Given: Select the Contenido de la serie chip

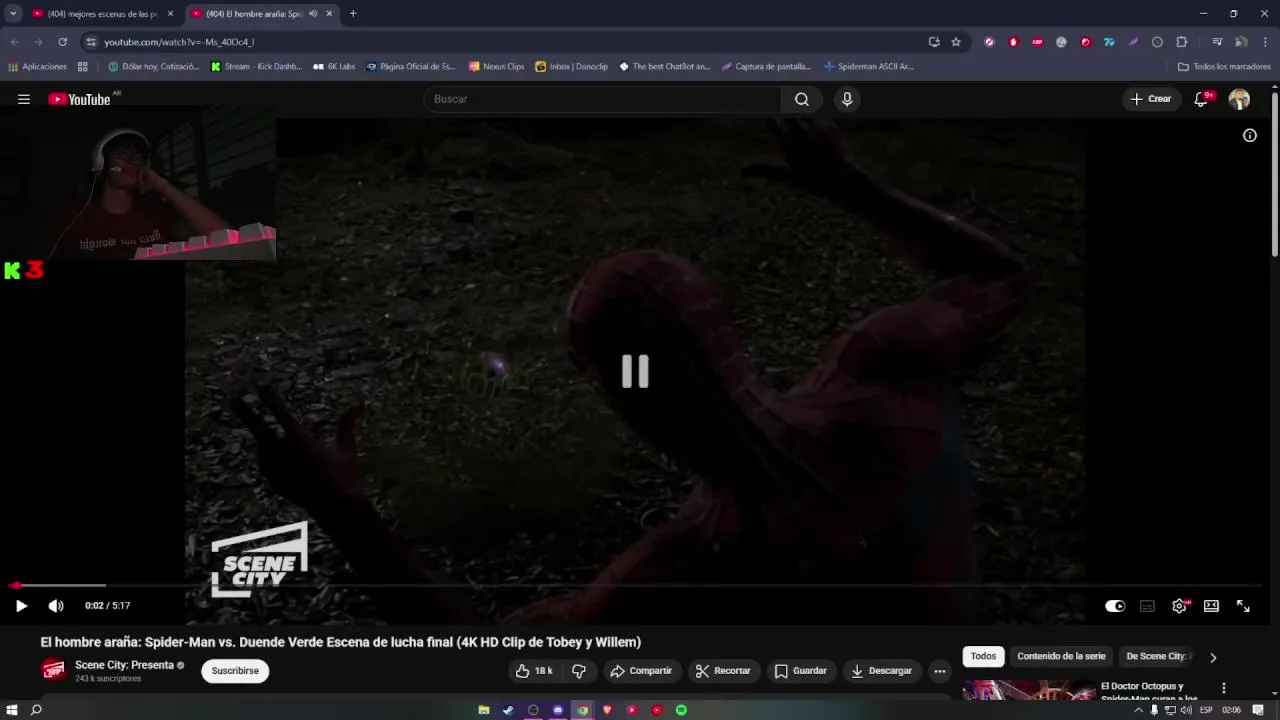Looking at the screenshot, I should tap(1061, 656).
